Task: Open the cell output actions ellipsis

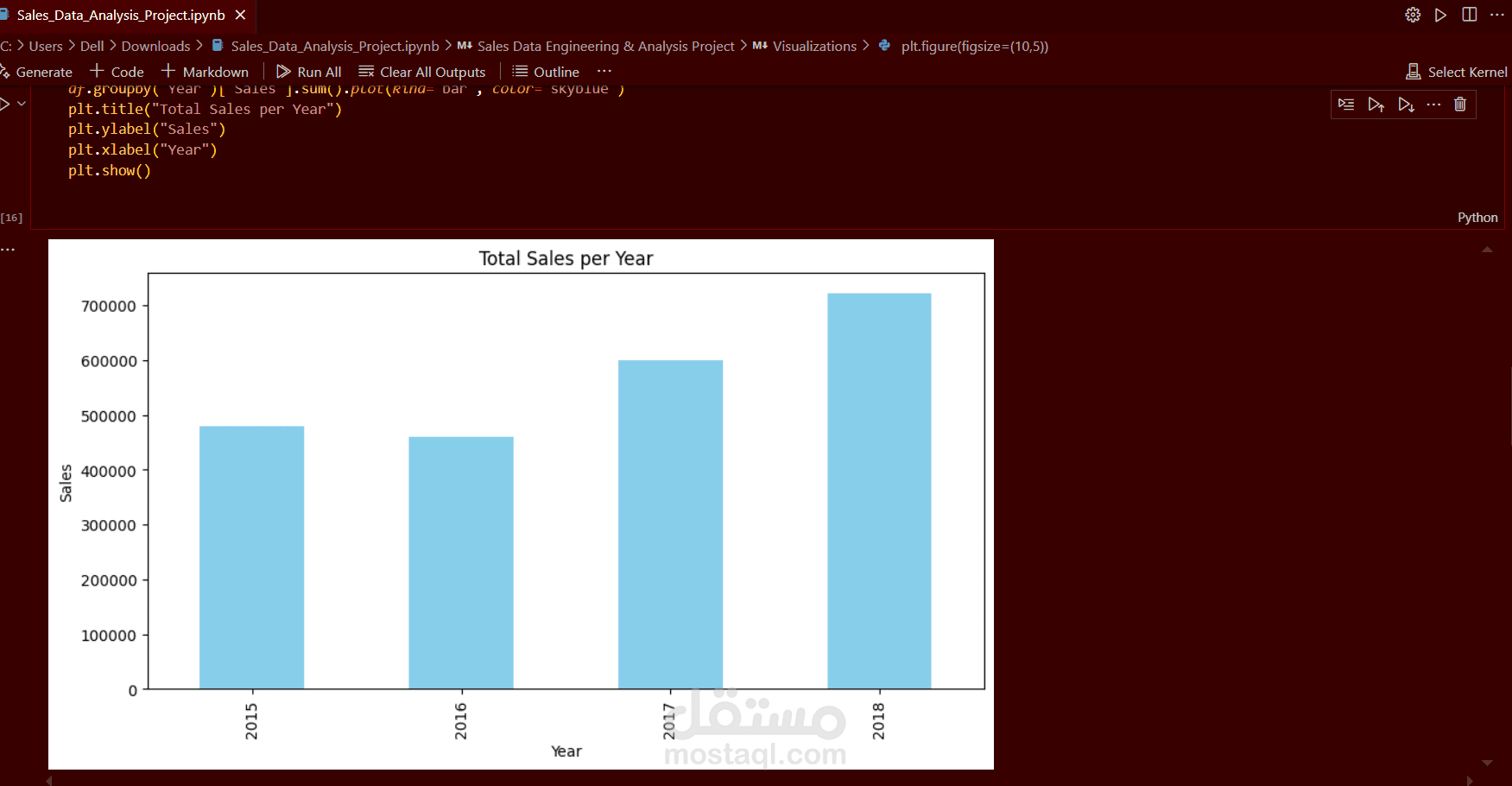Action: (x=8, y=250)
